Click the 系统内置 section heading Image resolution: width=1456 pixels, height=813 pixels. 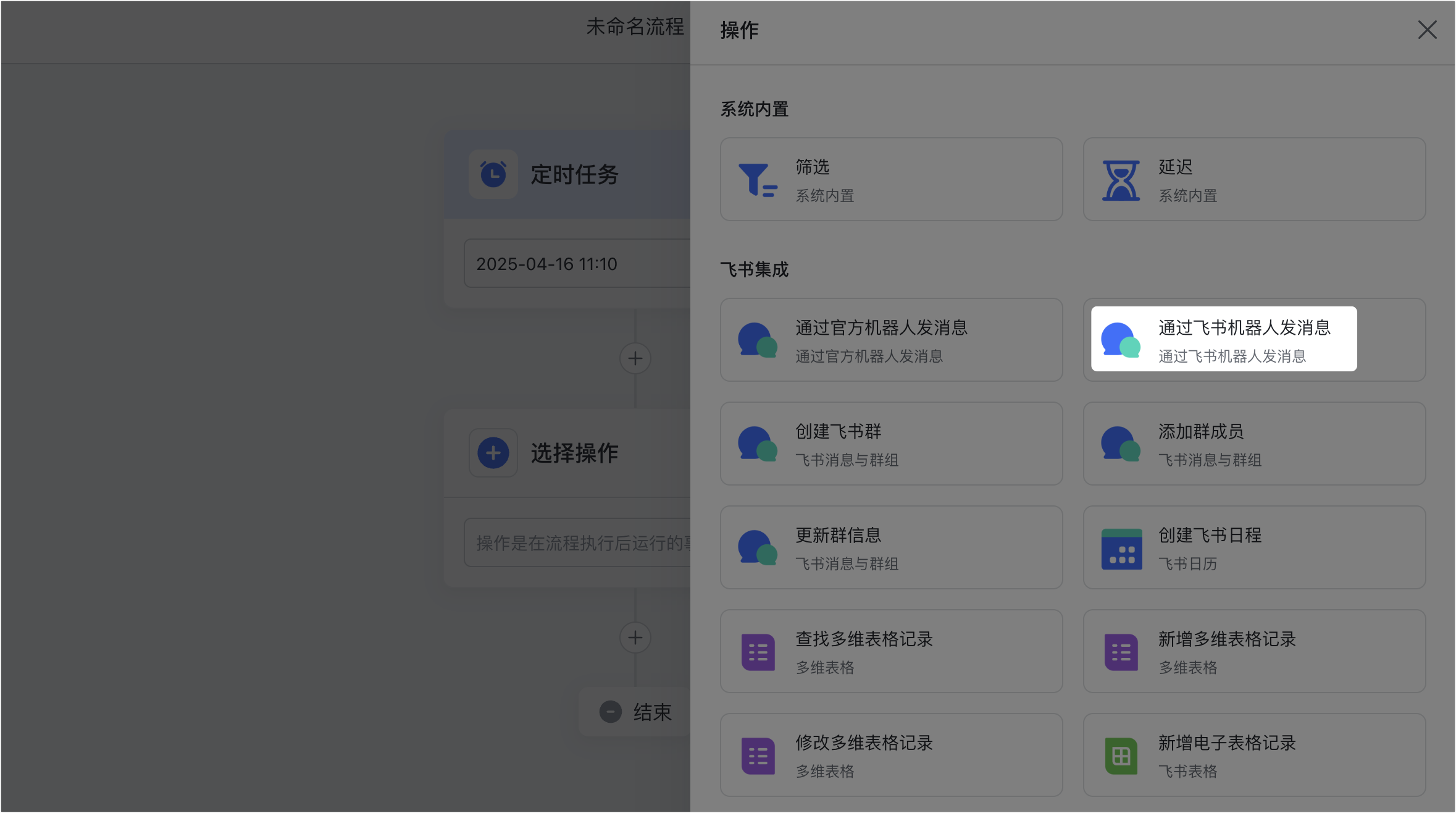click(754, 109)
